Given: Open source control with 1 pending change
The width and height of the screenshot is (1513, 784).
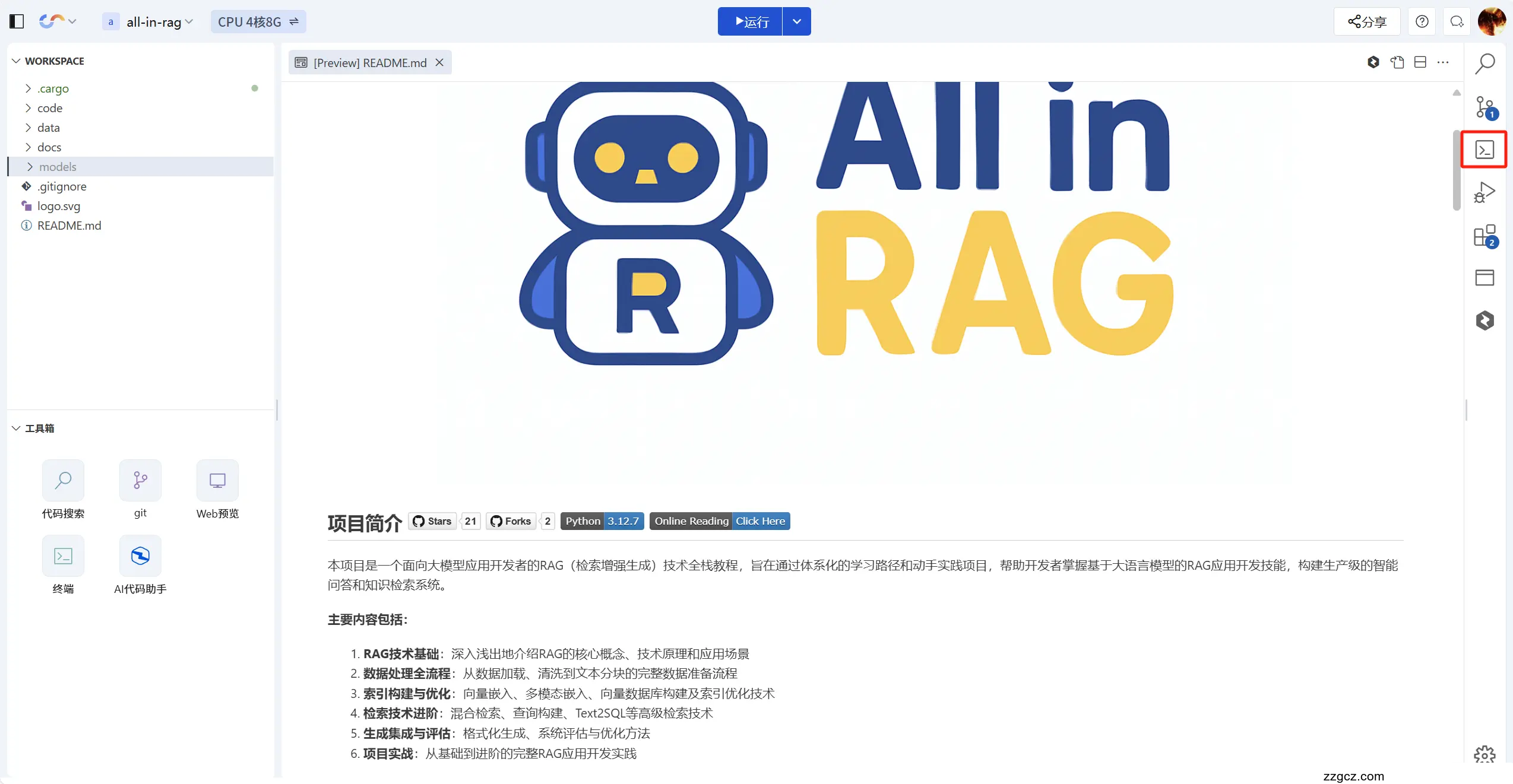Looking at the screenshot, I should coord(1484,107).
